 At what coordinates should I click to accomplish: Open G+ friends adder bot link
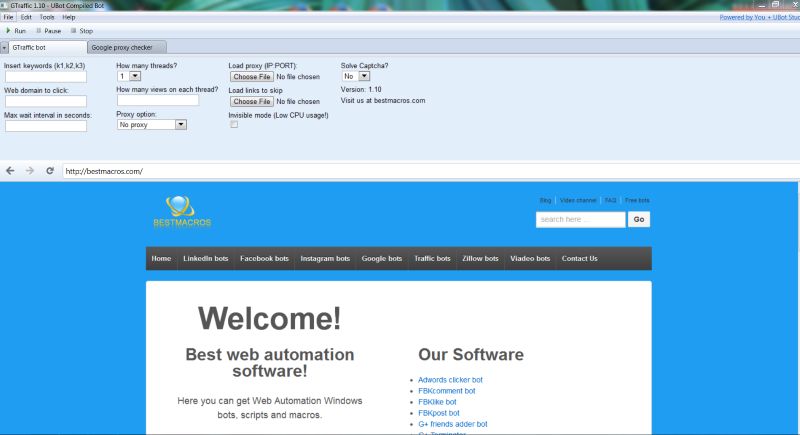453,424
